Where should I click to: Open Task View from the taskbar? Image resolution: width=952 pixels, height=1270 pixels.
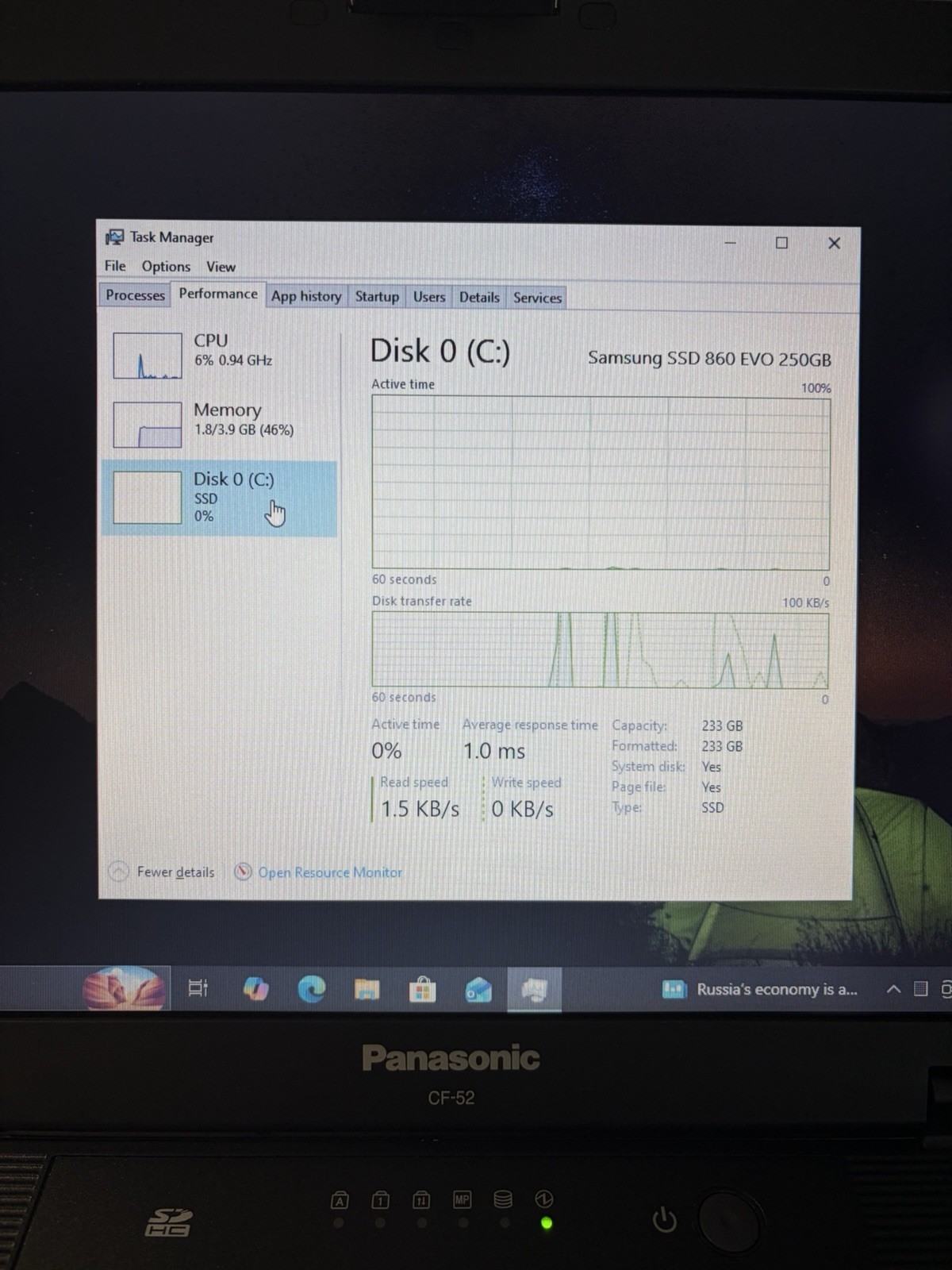(198, 988)
